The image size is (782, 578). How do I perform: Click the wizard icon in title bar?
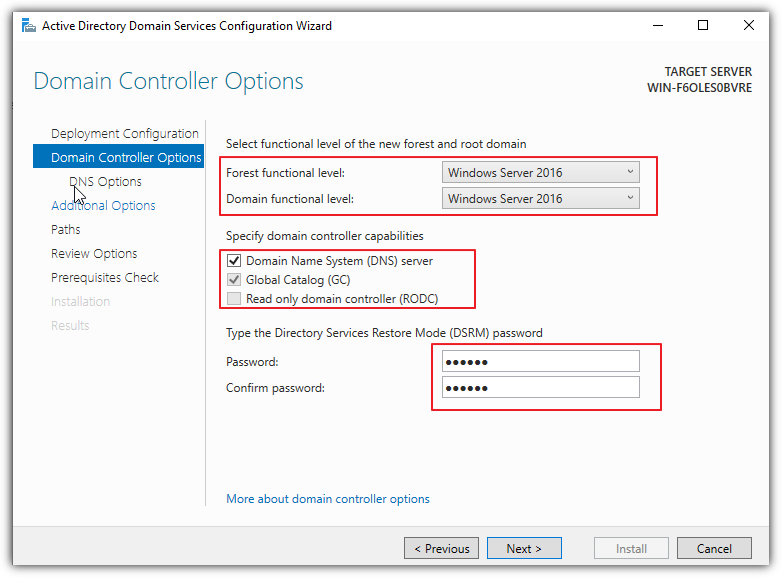pyautogui.click(x=29, y=25)
